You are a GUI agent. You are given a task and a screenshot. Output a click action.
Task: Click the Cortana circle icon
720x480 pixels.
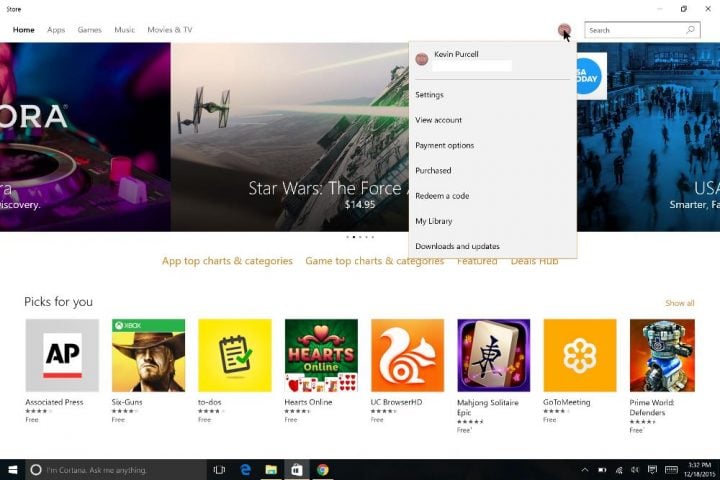point(36,469)
